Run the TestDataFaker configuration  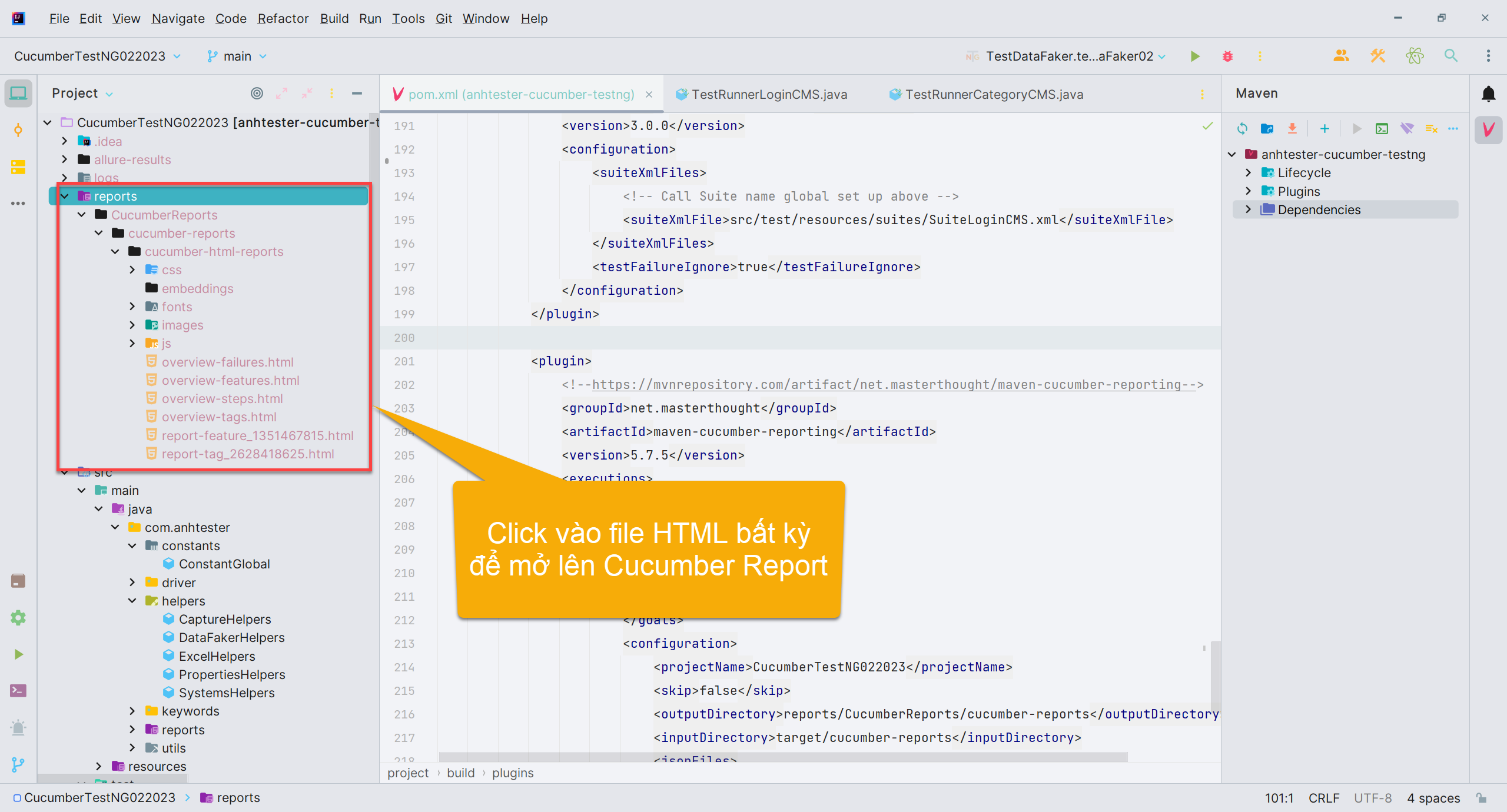tap(1195, 56)
